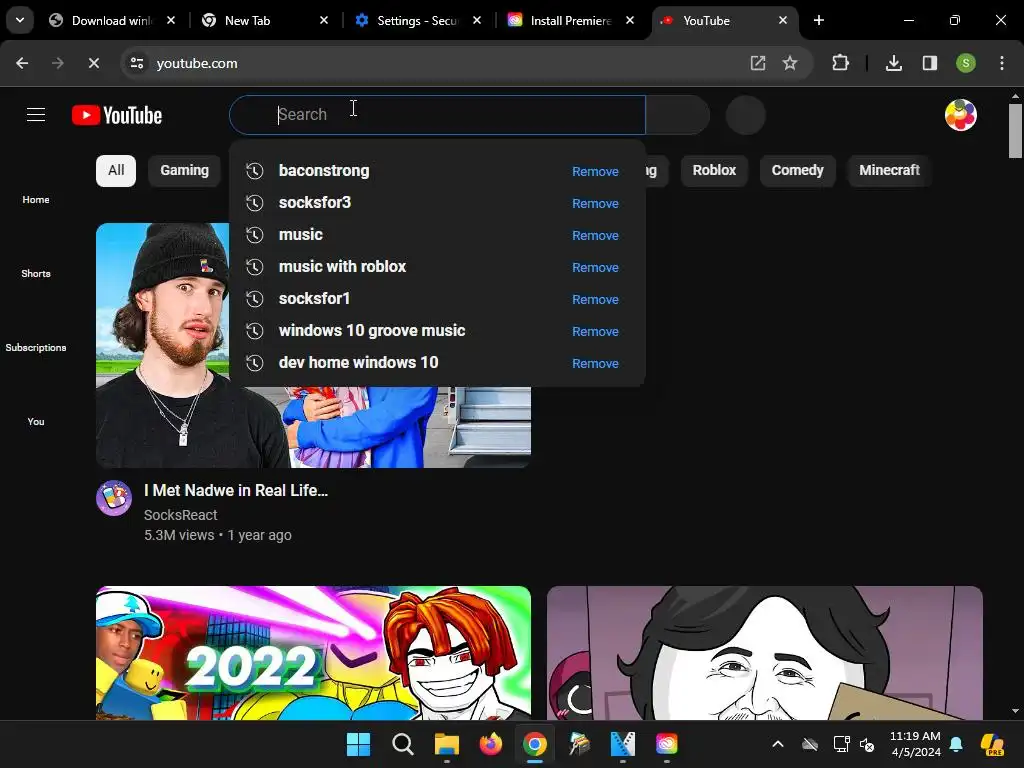Click the YouTube search input field
This screenshot has height=768, width=1024.
(x=437, y=115)
